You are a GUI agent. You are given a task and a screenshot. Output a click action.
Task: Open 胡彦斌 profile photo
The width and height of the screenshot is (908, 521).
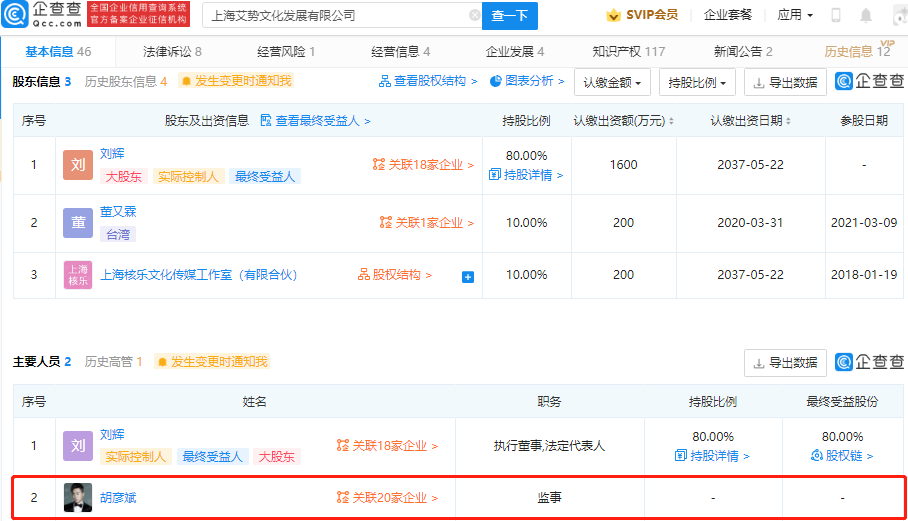point(78,497)
